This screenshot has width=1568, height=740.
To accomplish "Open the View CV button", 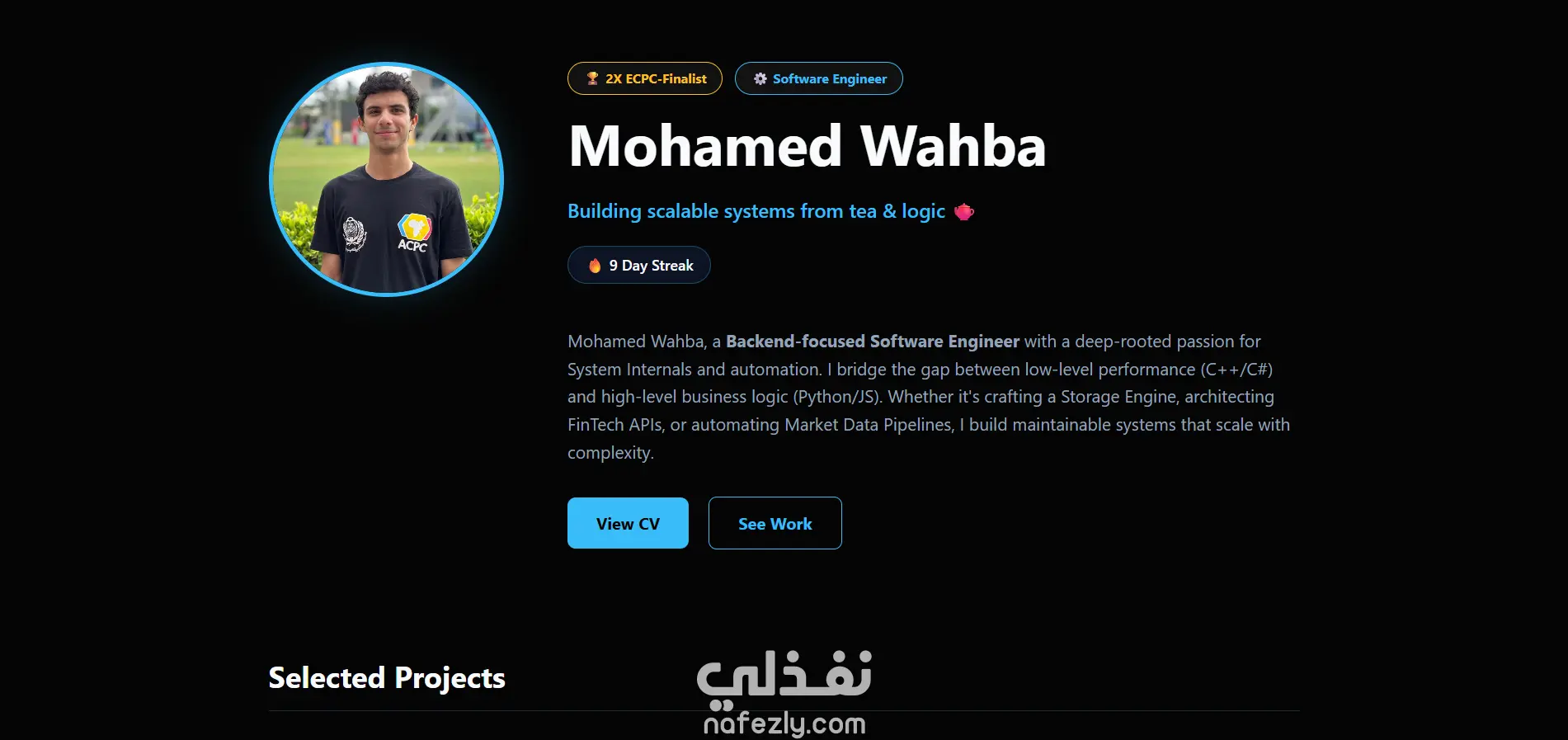I will [x=628, y=523].
